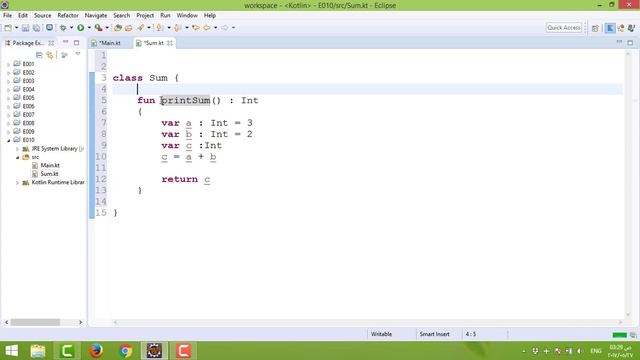Collapse the E010 project node

9,140
